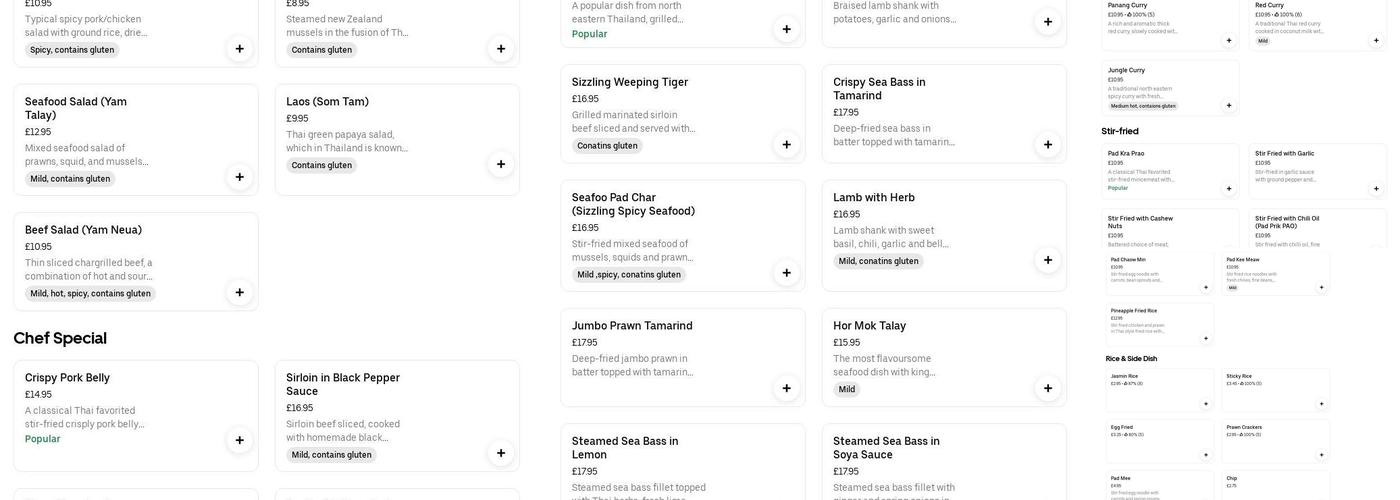The width and height of the screenshot is (1400, 500).
Task: Add Crispy Pork Belly to order
Action: (x=239, y=440)
